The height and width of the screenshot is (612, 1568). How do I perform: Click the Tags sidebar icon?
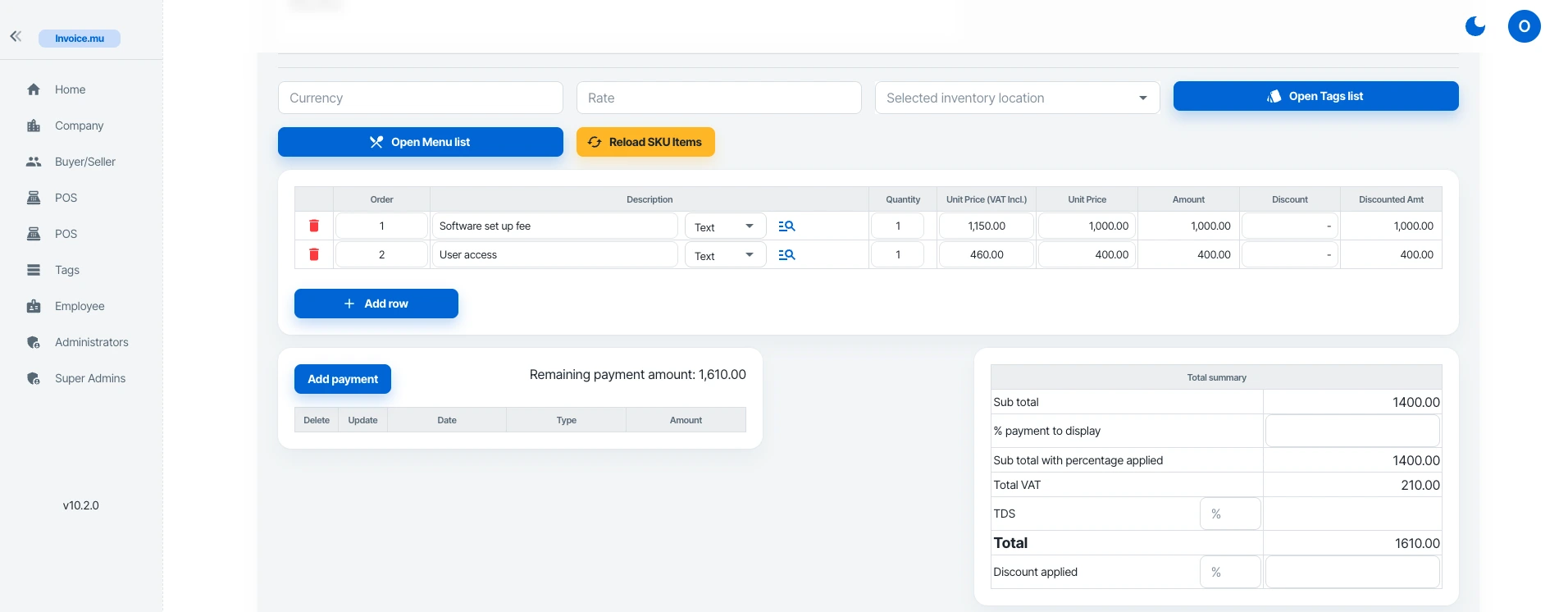tap(34, 270)
